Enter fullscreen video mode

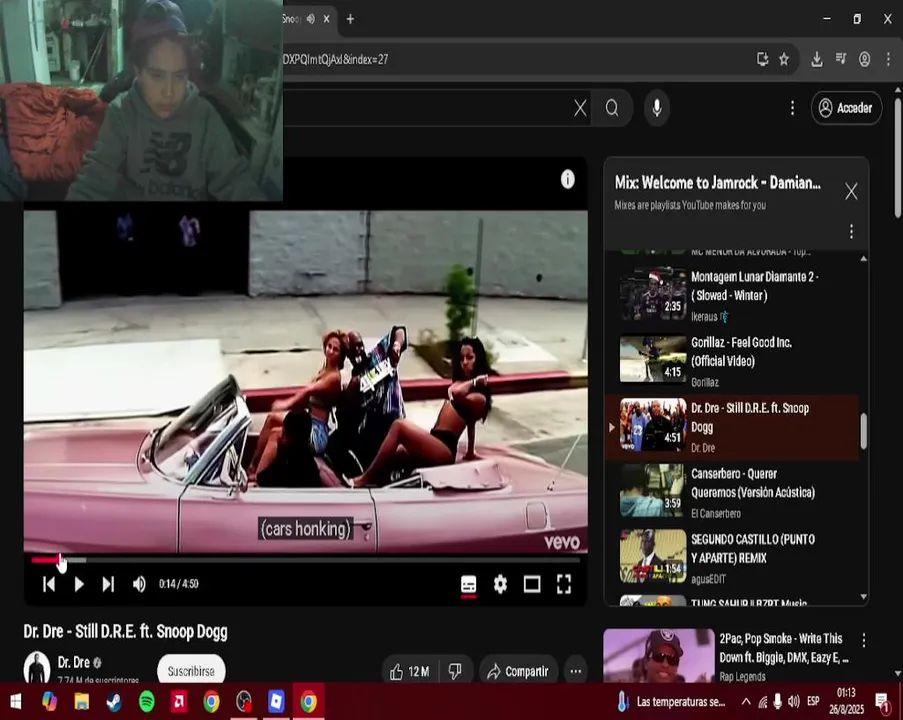[564, 584]
